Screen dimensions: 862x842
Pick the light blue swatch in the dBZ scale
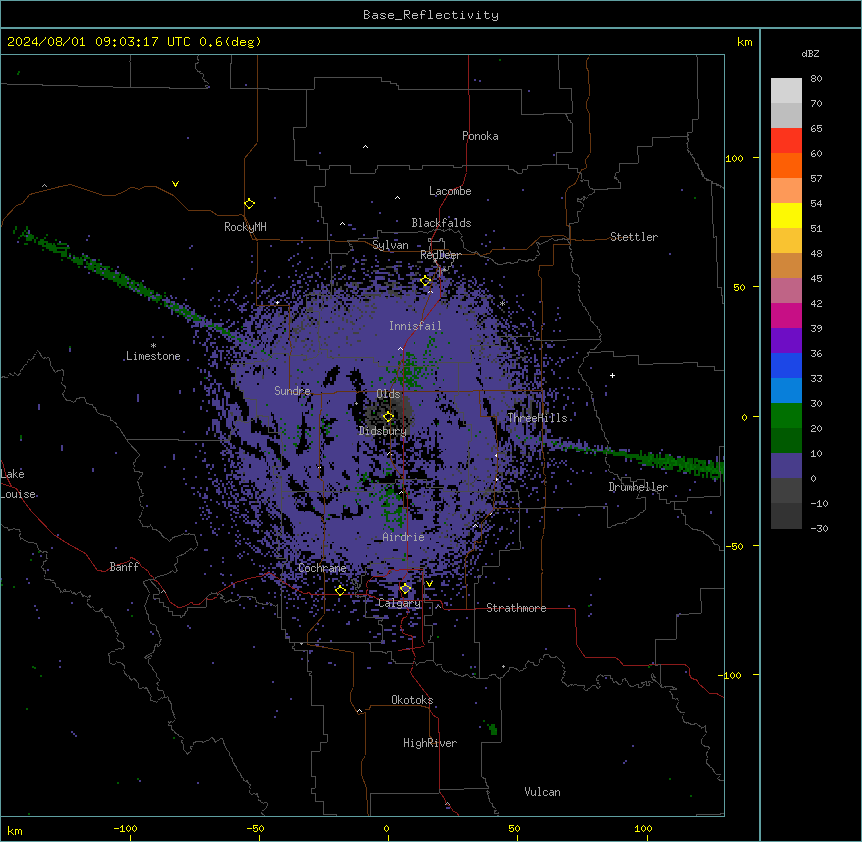[786, 391]
